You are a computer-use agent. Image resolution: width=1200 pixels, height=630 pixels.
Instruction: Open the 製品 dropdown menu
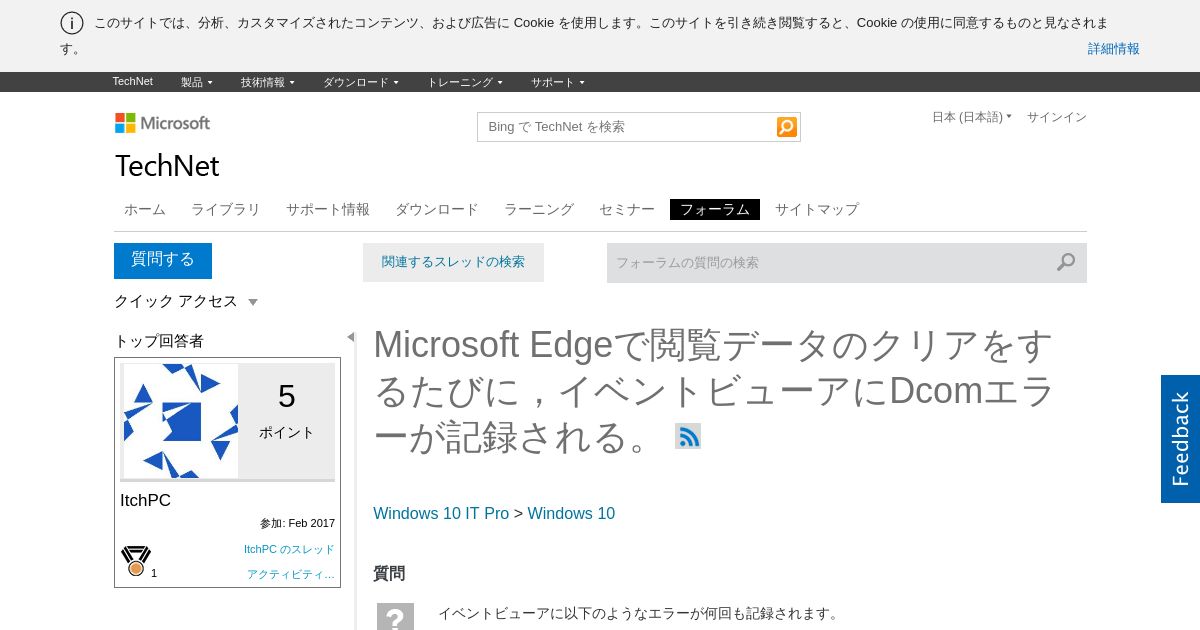[x=196, y=82]
